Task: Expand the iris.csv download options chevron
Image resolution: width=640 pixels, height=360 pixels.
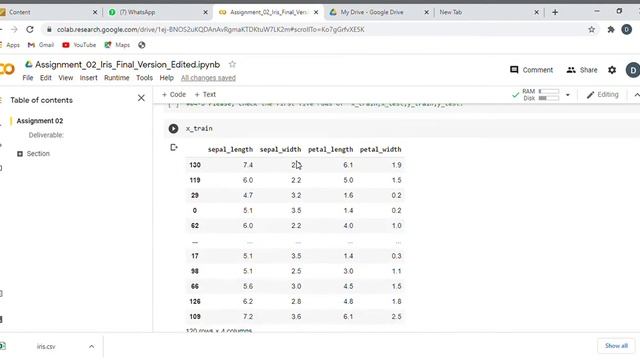Action: point(91,347)
